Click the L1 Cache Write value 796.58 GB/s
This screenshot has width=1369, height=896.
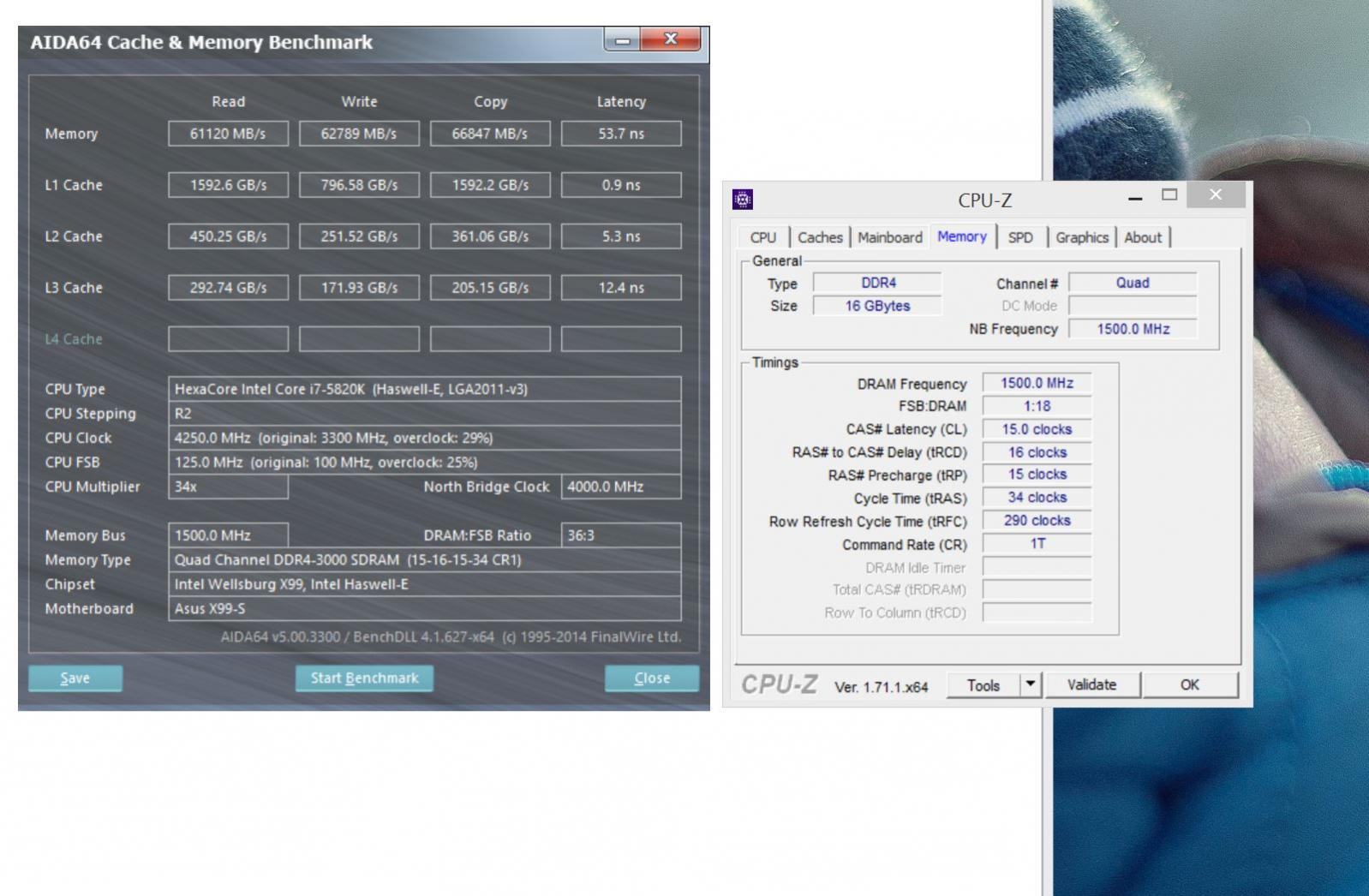[359, 185]
